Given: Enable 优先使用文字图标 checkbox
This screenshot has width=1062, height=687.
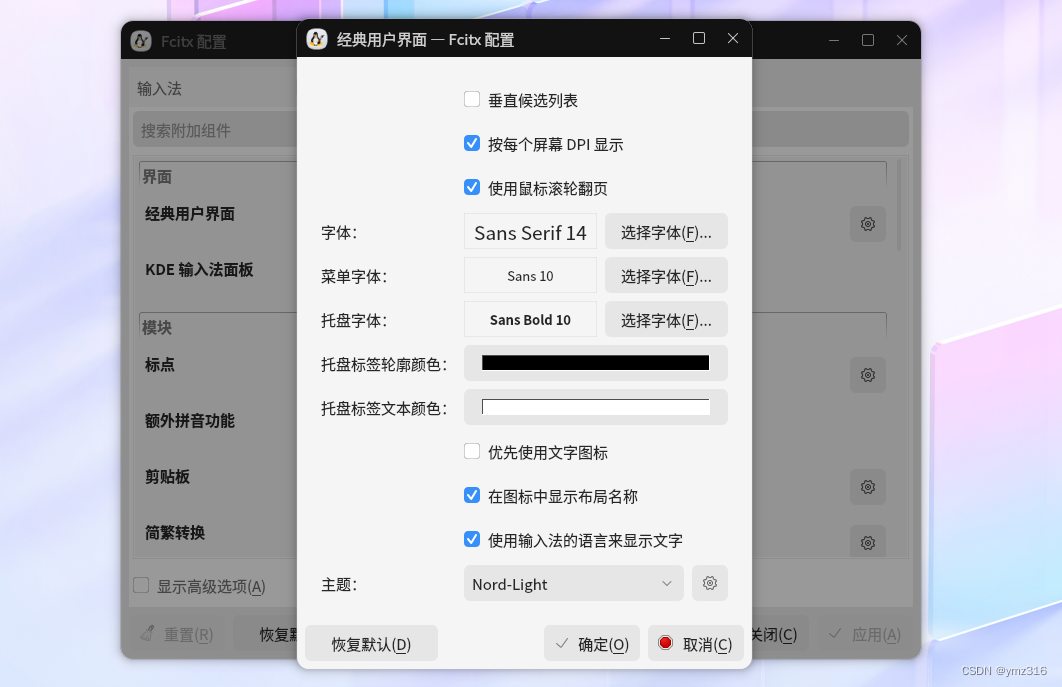Looking at the screenshot, I should coord(472,452).
